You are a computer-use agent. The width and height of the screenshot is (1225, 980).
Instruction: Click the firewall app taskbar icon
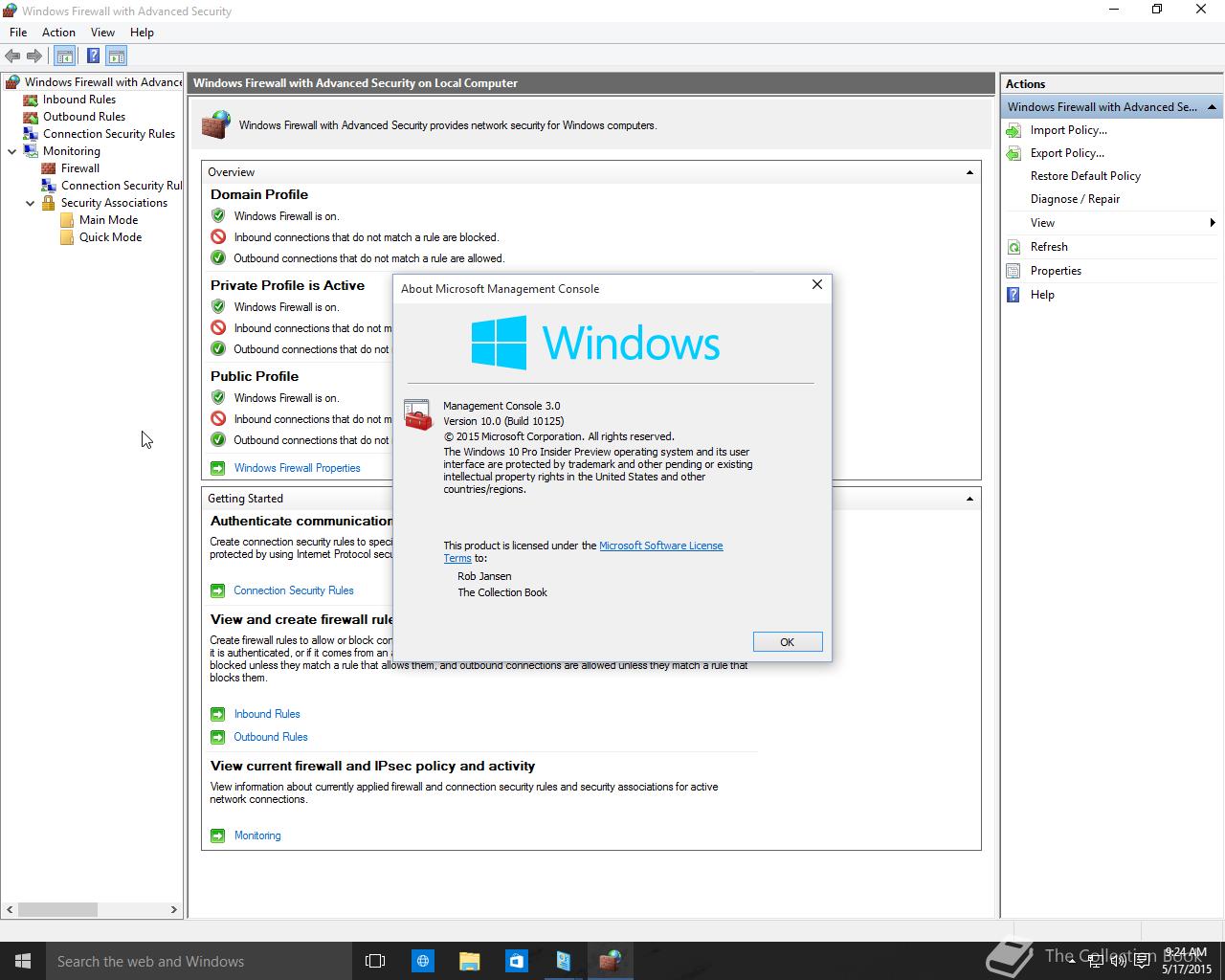(x=610, y=961)
